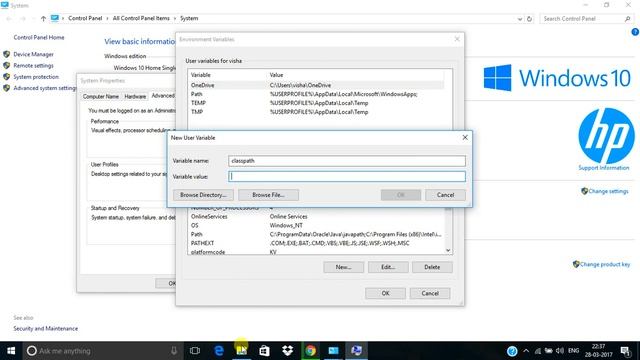Show hidden system tray icons

pos(526,351)
